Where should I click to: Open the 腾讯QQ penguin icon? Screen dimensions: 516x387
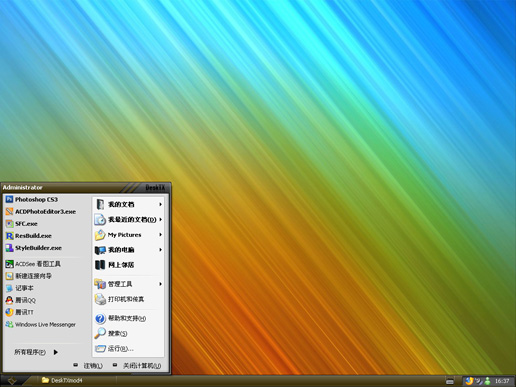coord(9,300)
